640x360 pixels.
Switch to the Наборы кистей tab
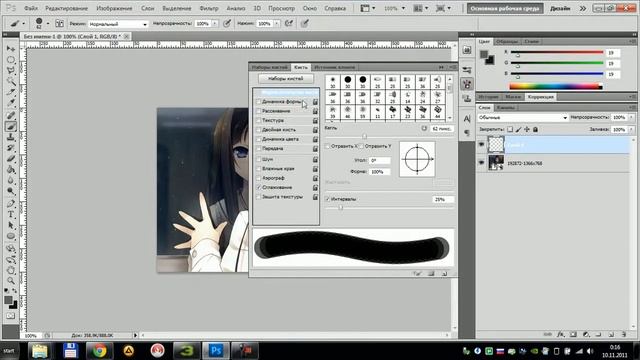click(270, 67)
